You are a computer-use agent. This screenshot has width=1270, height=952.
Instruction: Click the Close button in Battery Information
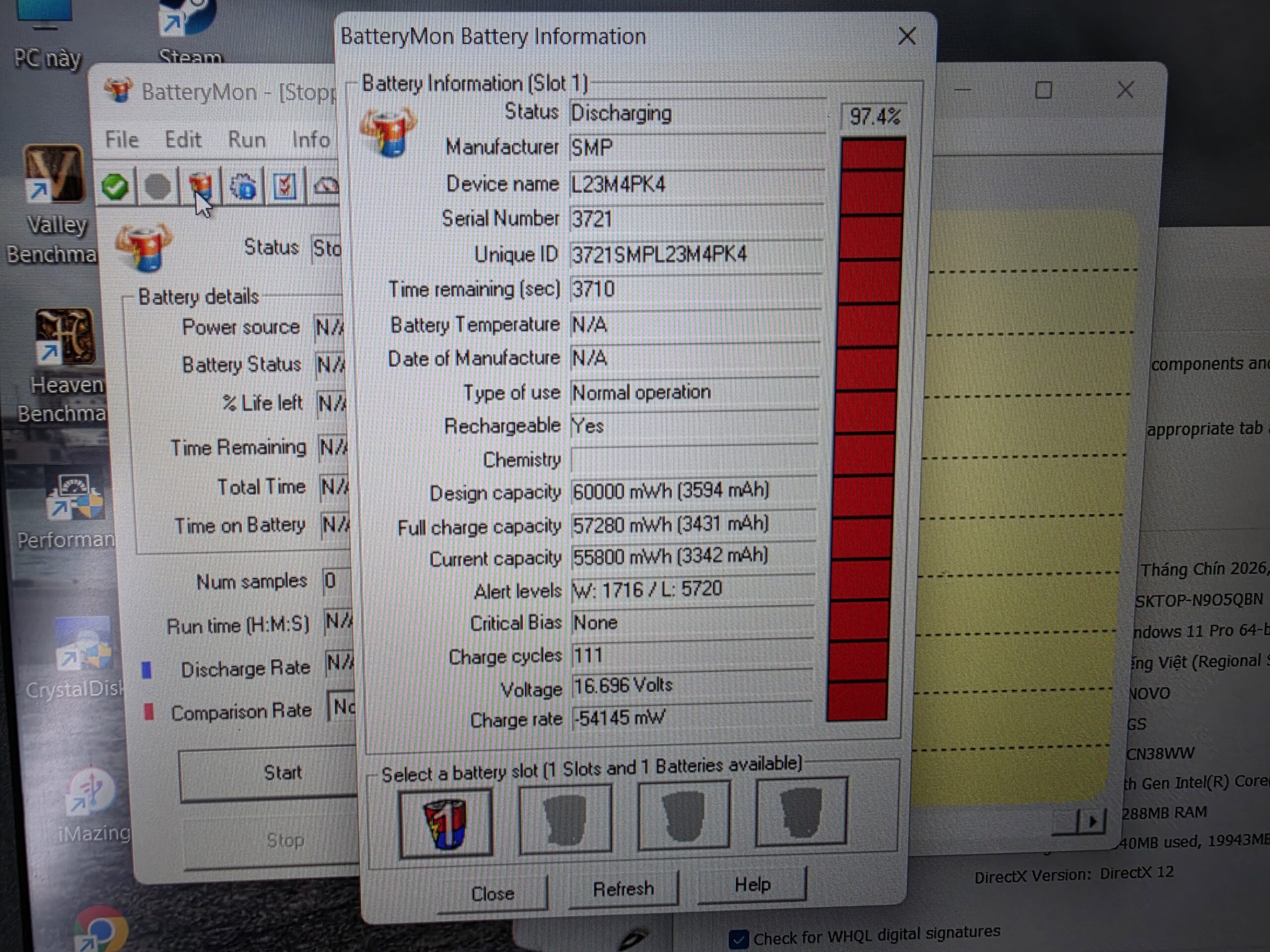493,893
